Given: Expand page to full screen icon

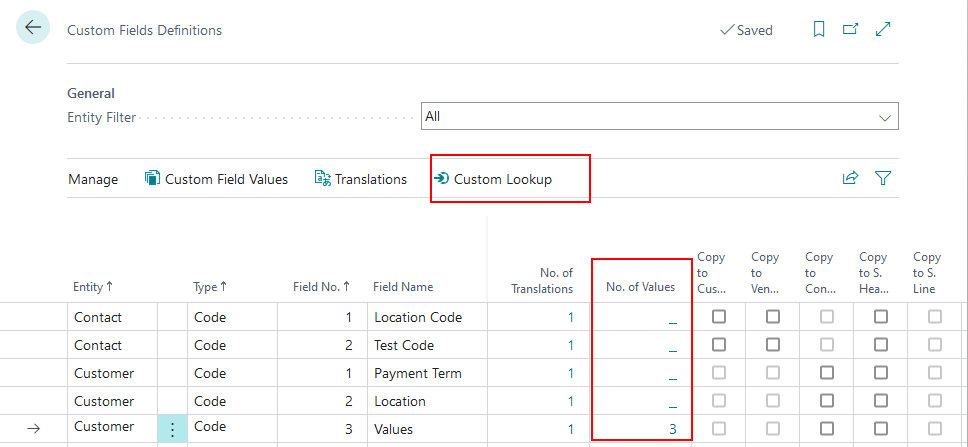Looking at the screenshot, I should point(883,30).
